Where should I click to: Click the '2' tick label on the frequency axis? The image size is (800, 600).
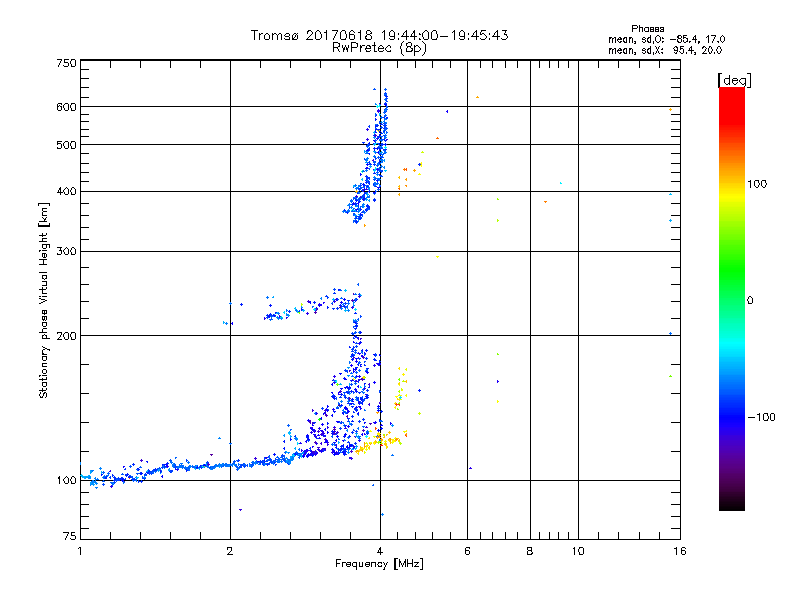(x=230, y=551)
